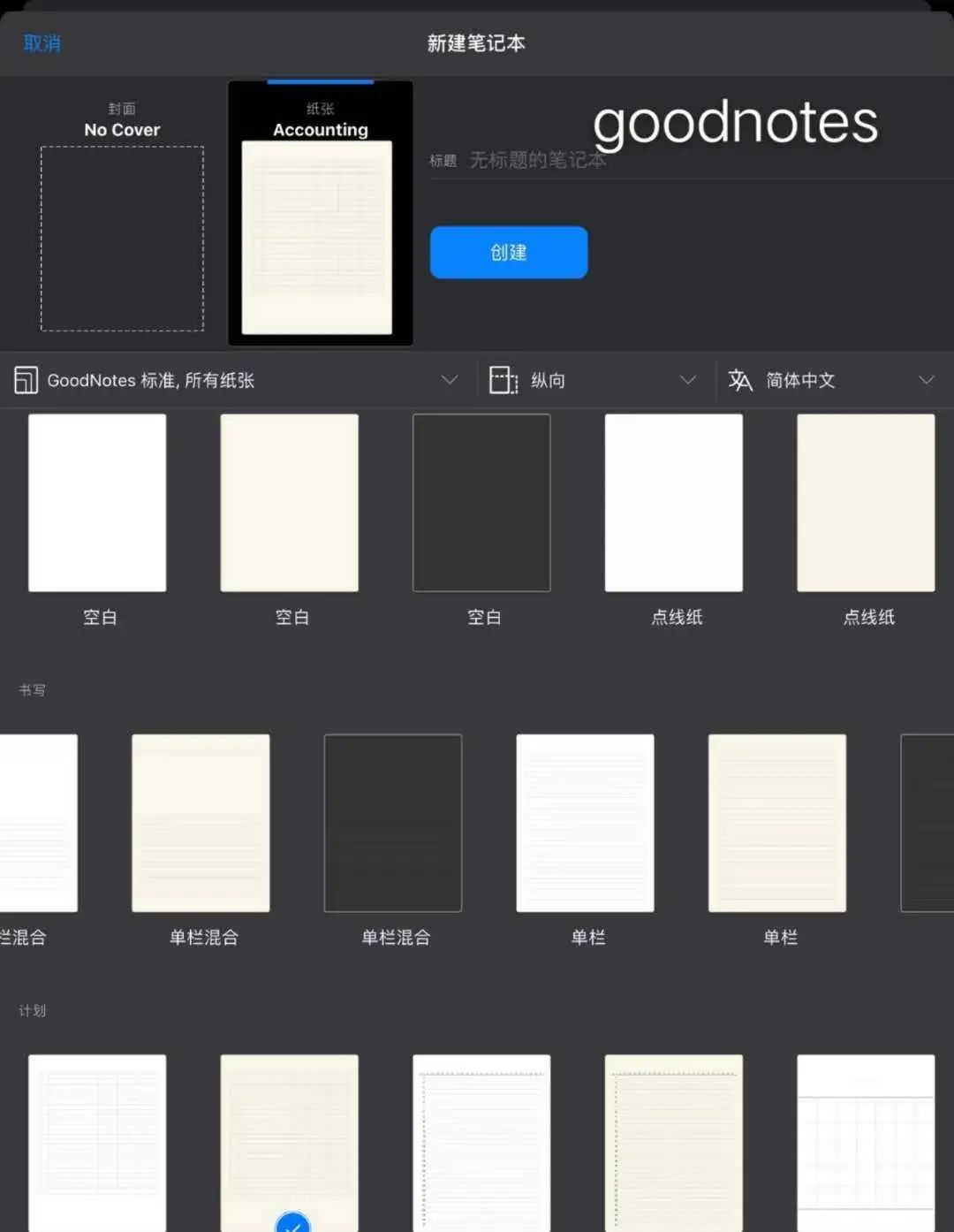This screenshot has width=954, height=1232.
Task: Click the 书写 section label
Action: (33, 690)
